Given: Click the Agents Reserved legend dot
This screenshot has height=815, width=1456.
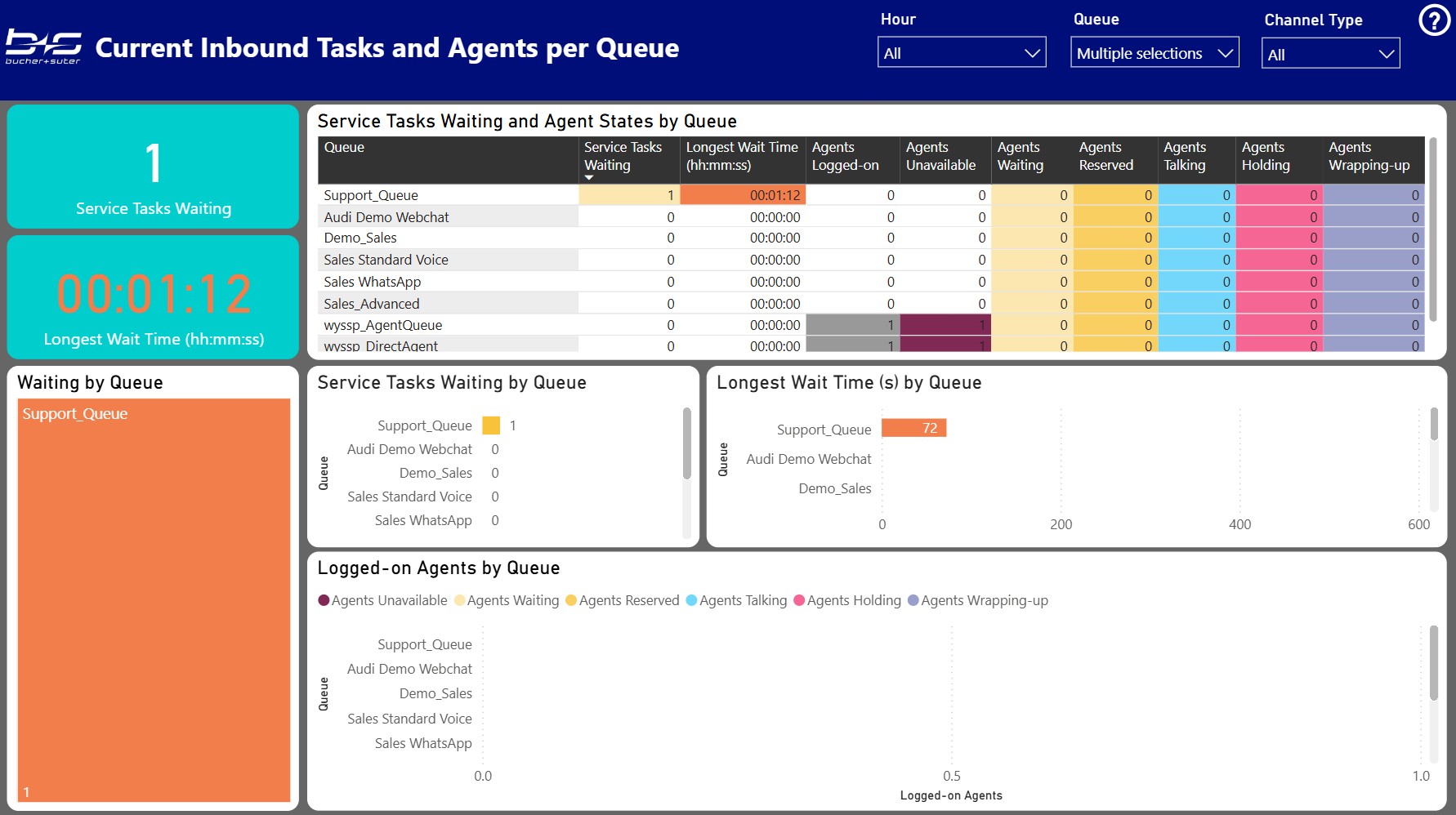Looking at the screenshot, I should point(572,600).
